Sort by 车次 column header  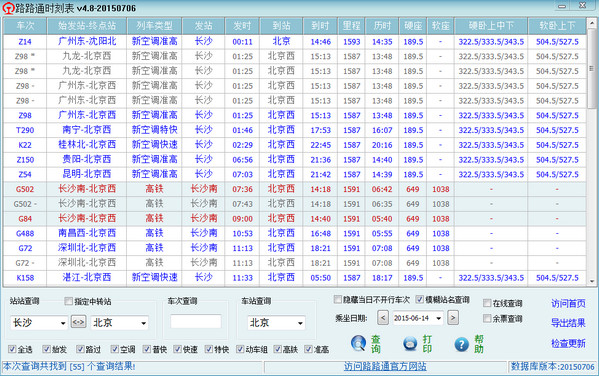click(25, 26)
